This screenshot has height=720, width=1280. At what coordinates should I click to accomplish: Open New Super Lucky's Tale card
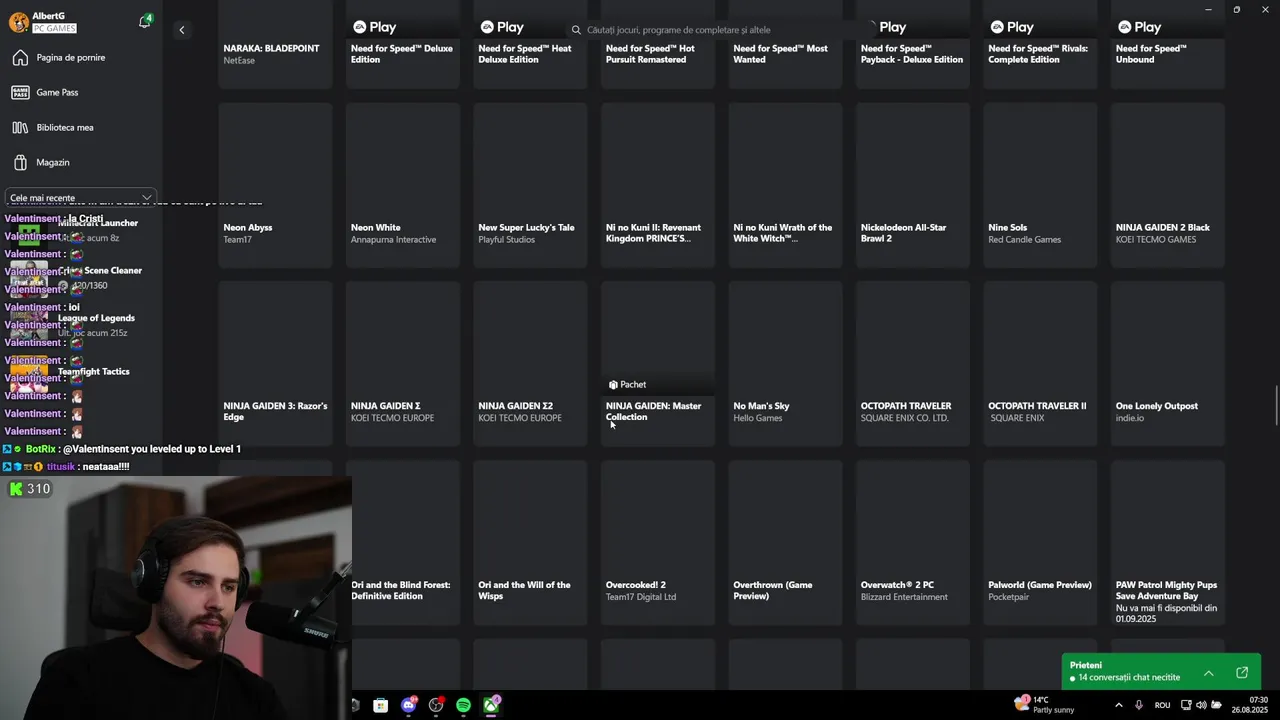coord(530,185)
